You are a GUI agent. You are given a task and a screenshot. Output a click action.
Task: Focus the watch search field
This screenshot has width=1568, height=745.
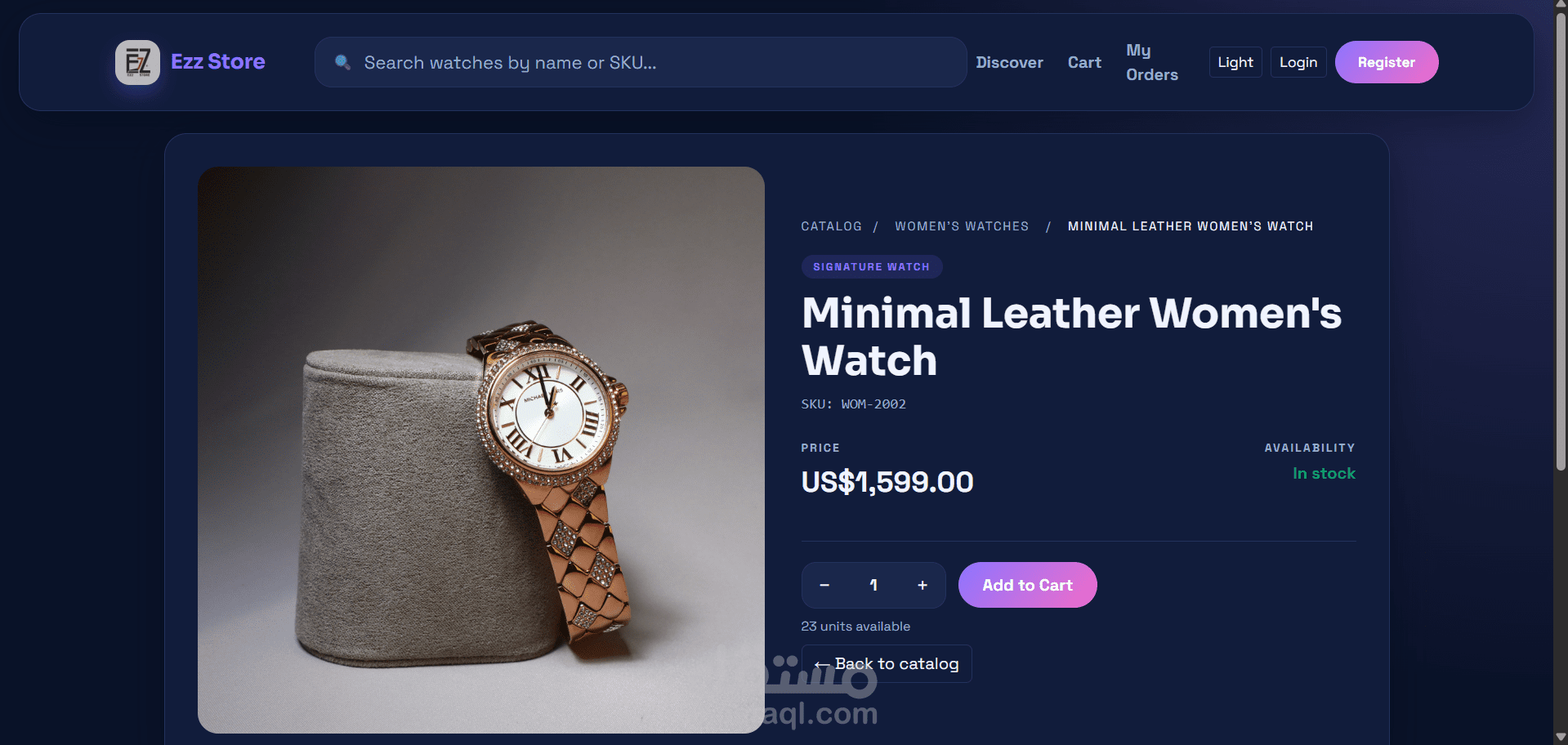641,62
